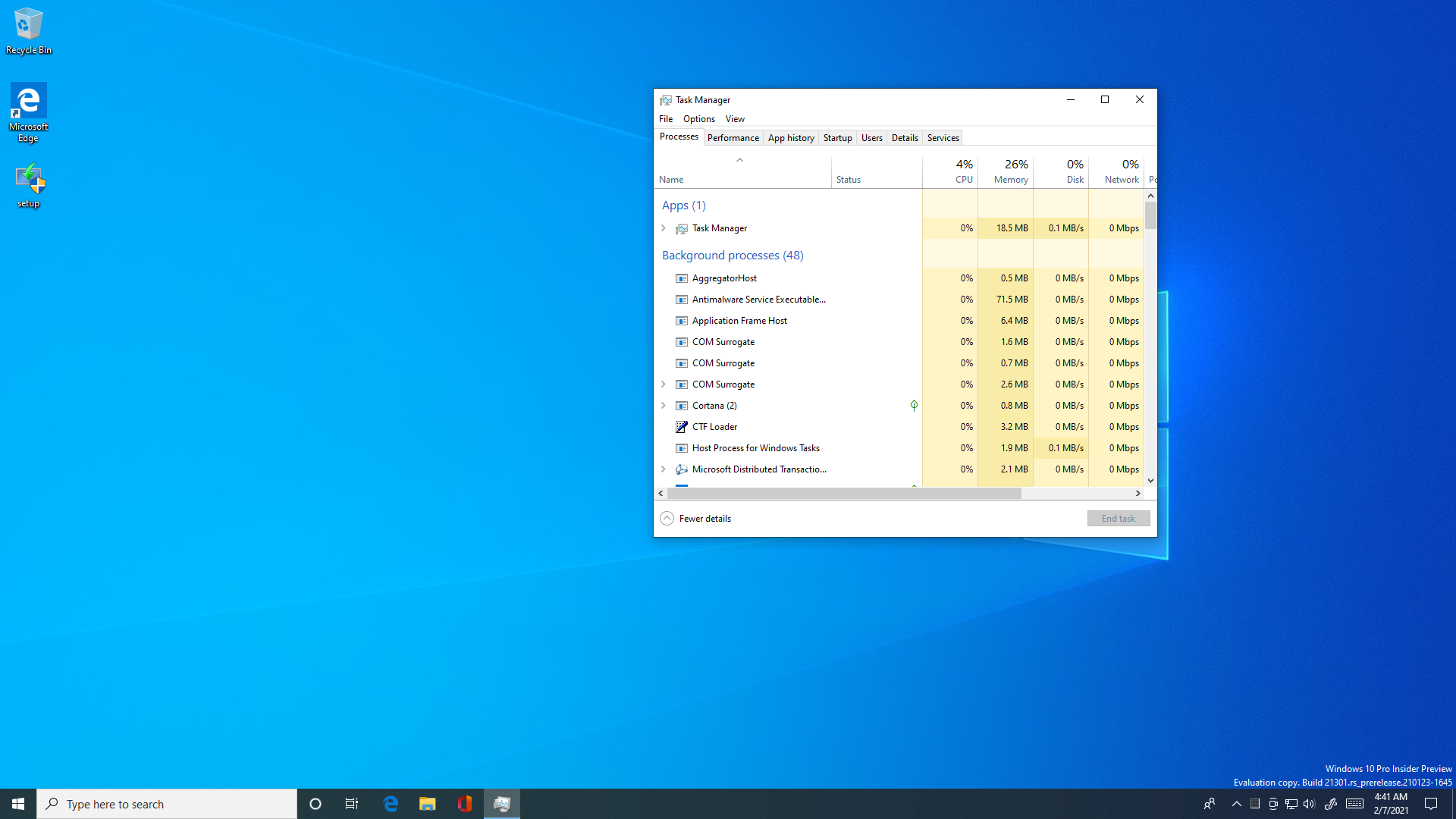
Task: Open File Explorer from the taskbar
Action: point(428,804)
